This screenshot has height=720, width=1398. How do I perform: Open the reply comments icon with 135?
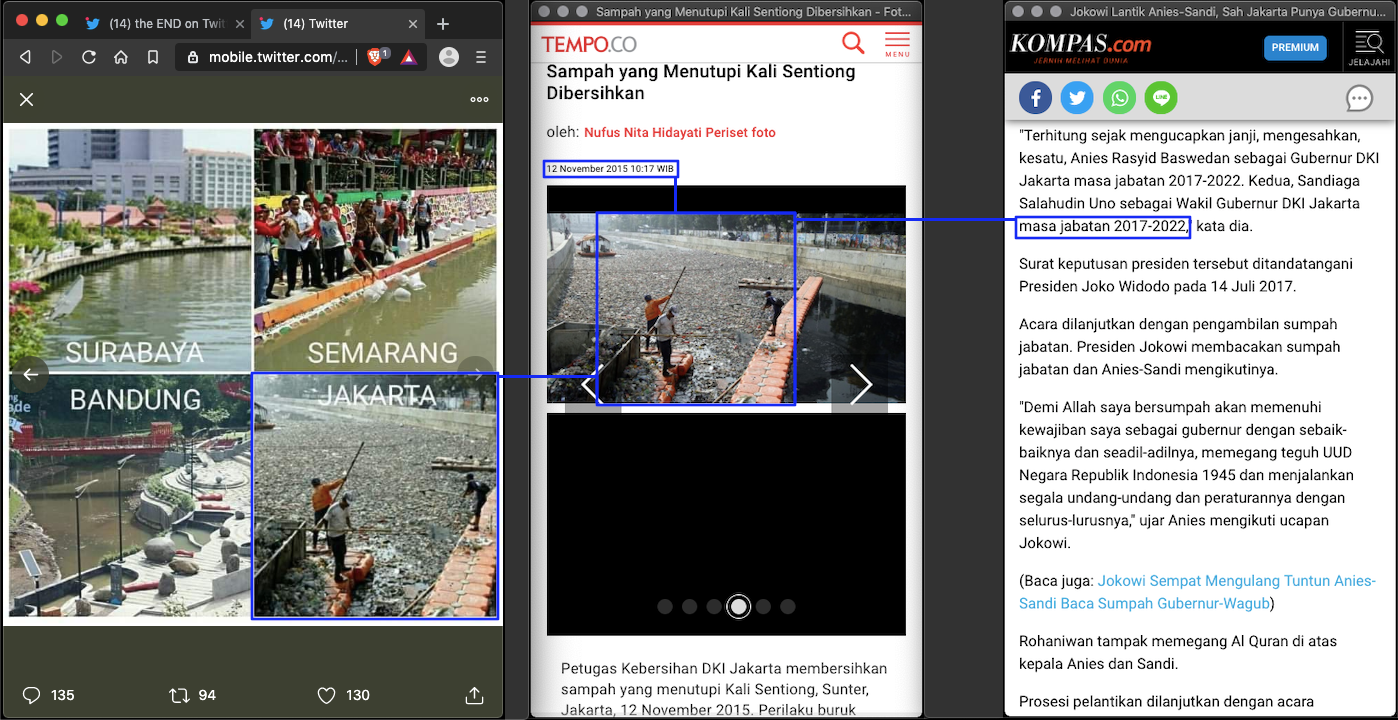click(32, 695)
